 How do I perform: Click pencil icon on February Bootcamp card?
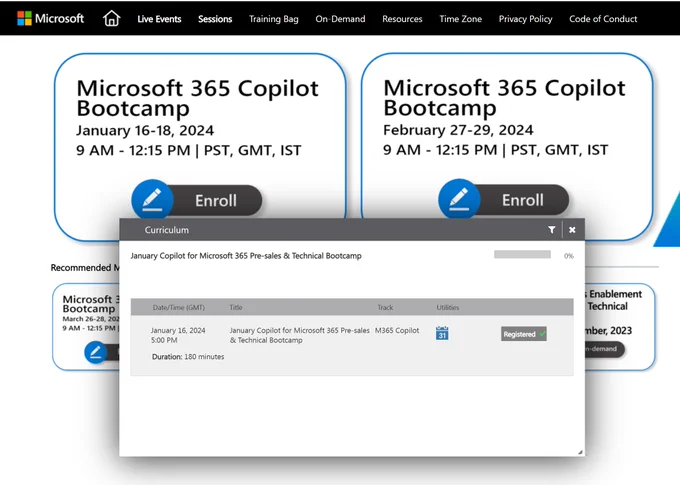pyautogui.click(x=459, y=200)
